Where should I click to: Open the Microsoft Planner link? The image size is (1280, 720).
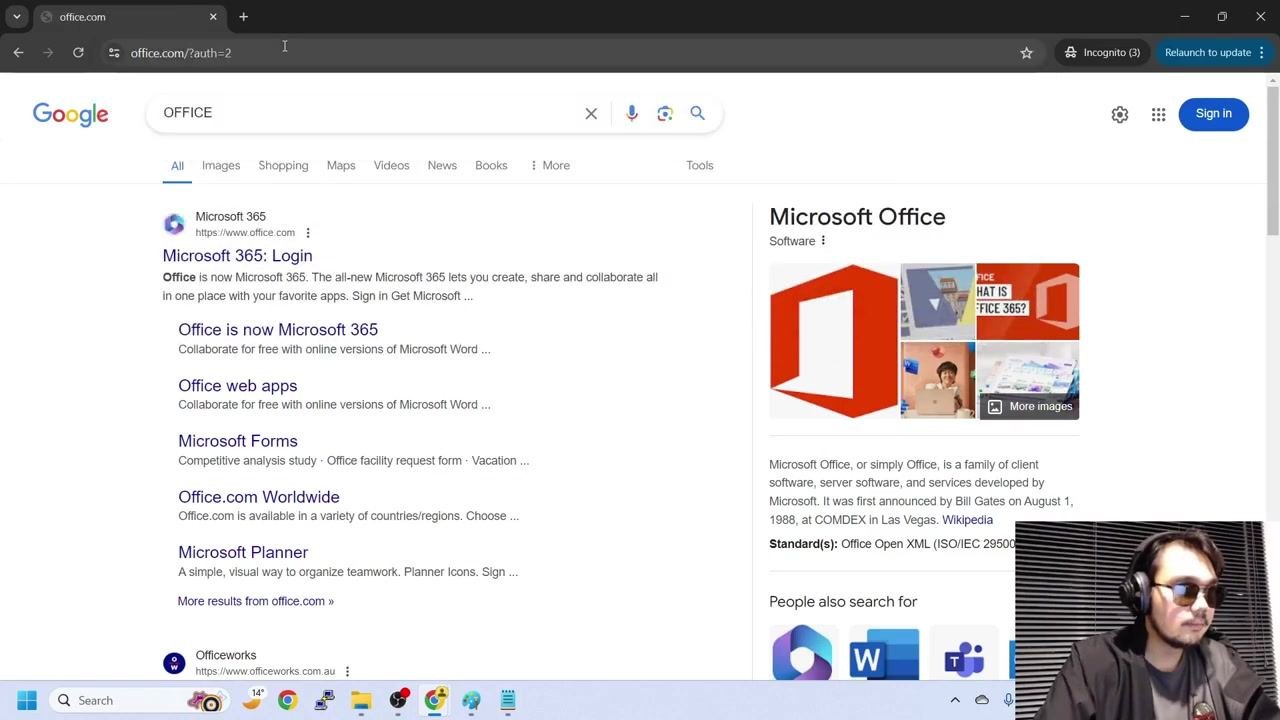pyautogui.click(x=243, y=553)
